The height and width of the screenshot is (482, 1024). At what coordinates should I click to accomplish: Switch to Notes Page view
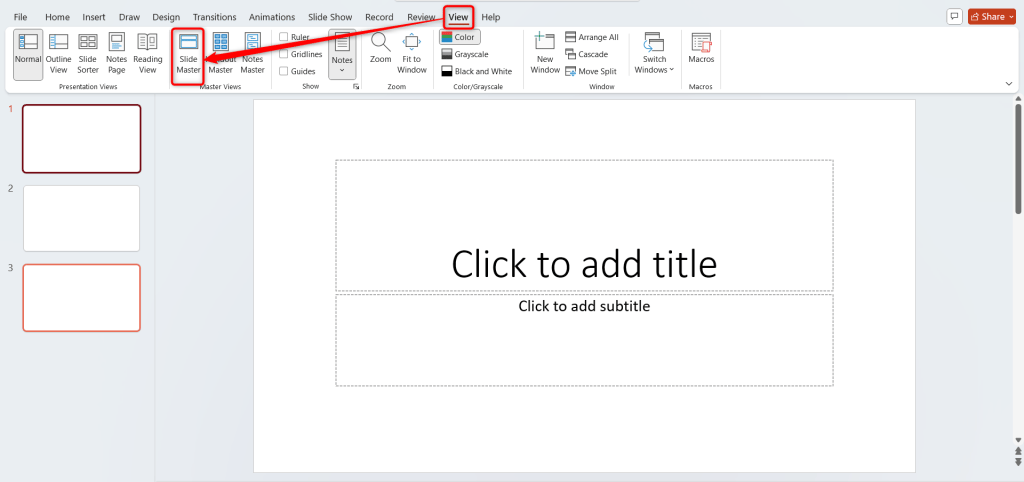117,54
